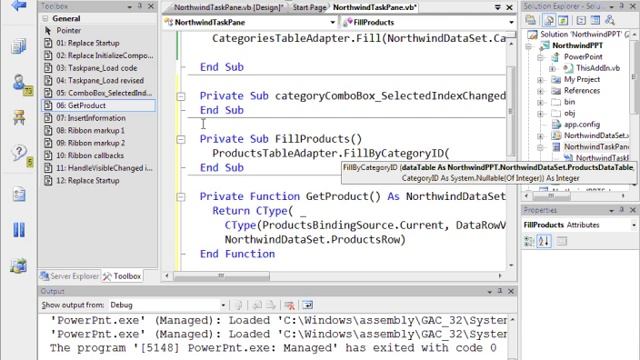Click the blue pause button in sidebar

(19, 230)
